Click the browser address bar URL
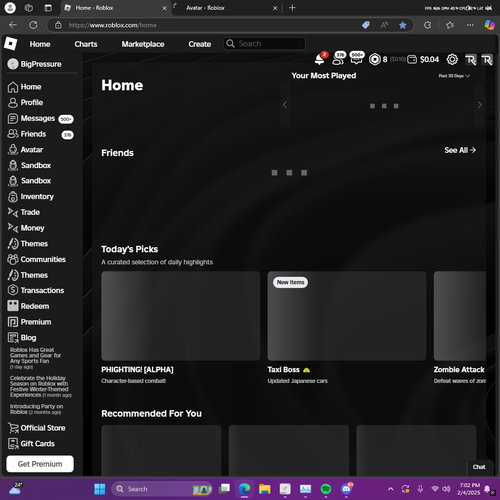This screenshot has width=500, height=500. pos(113,25)
